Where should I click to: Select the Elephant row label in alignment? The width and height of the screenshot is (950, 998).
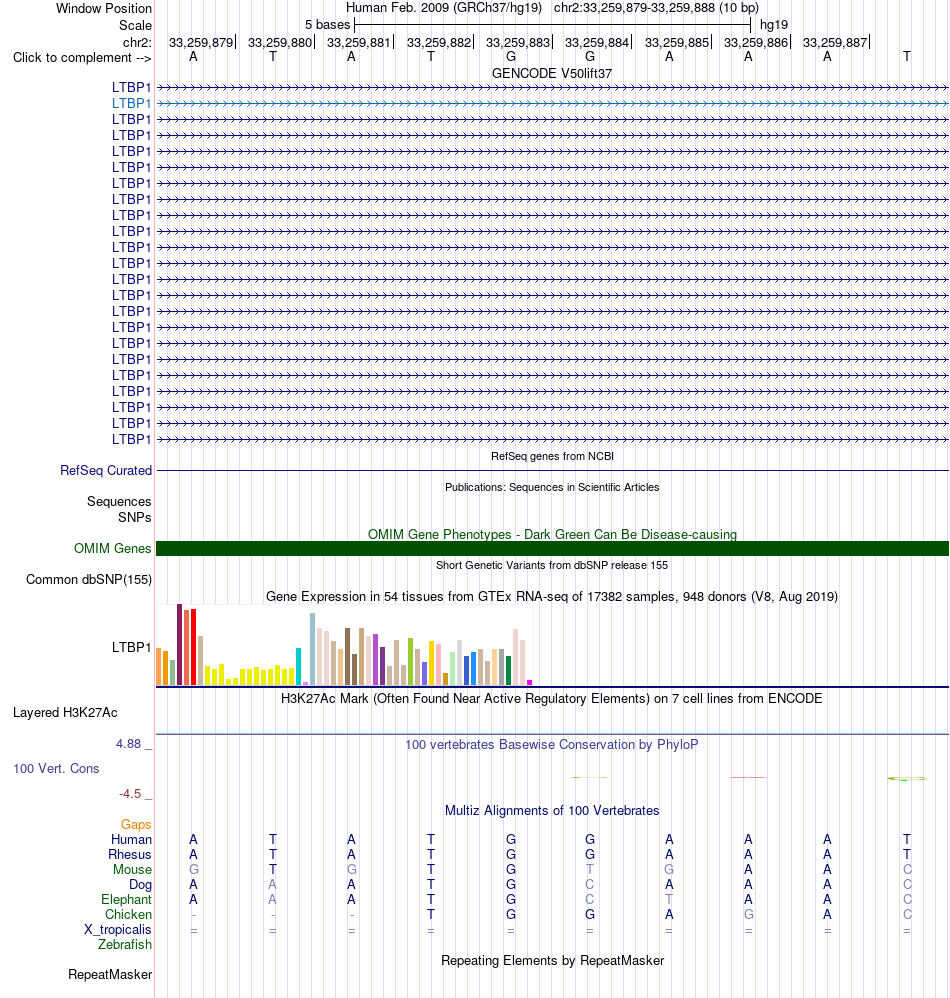click(127, 900)
